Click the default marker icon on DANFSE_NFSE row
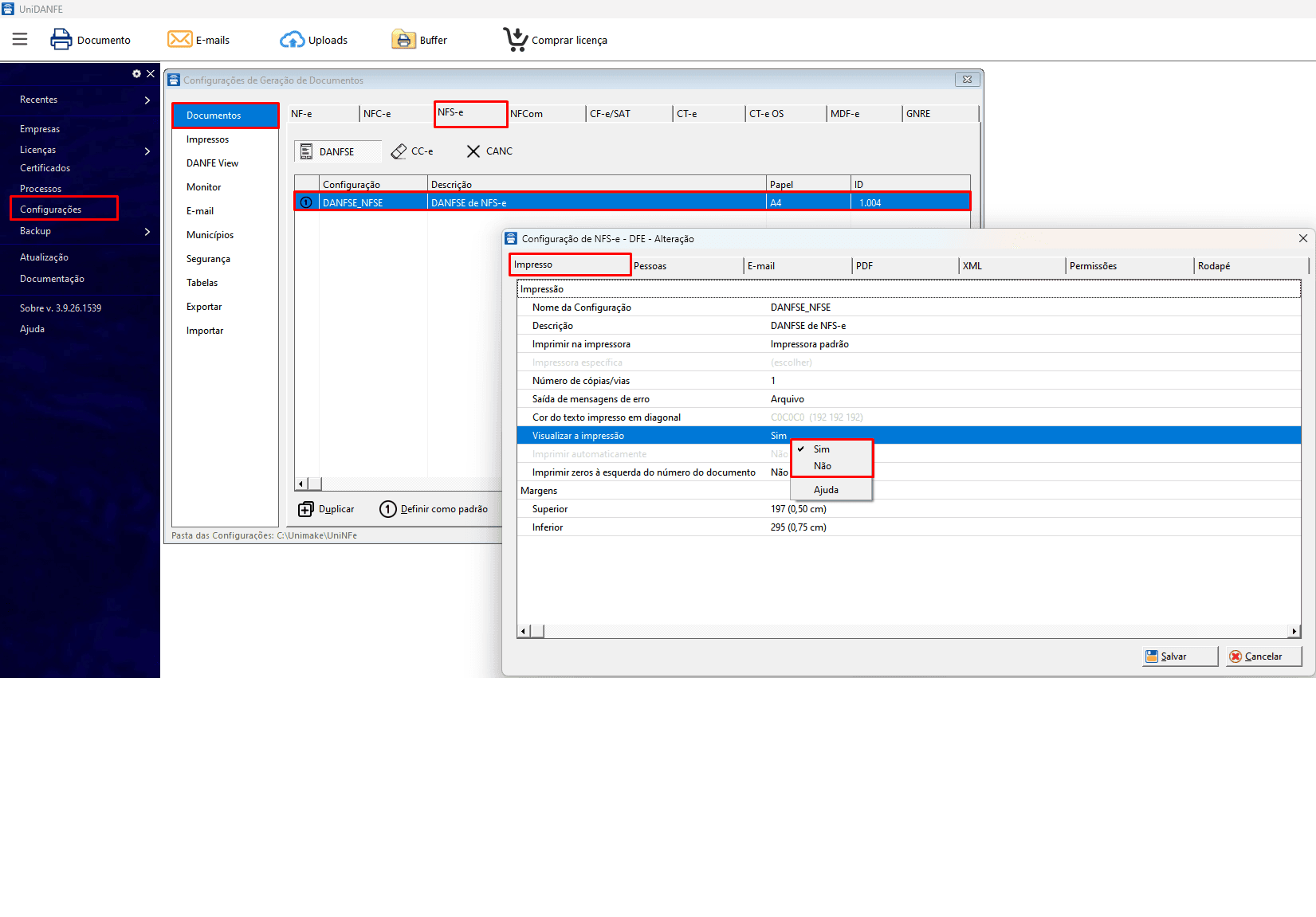This screenshot has width=1316, height=917. pos(306,202)
